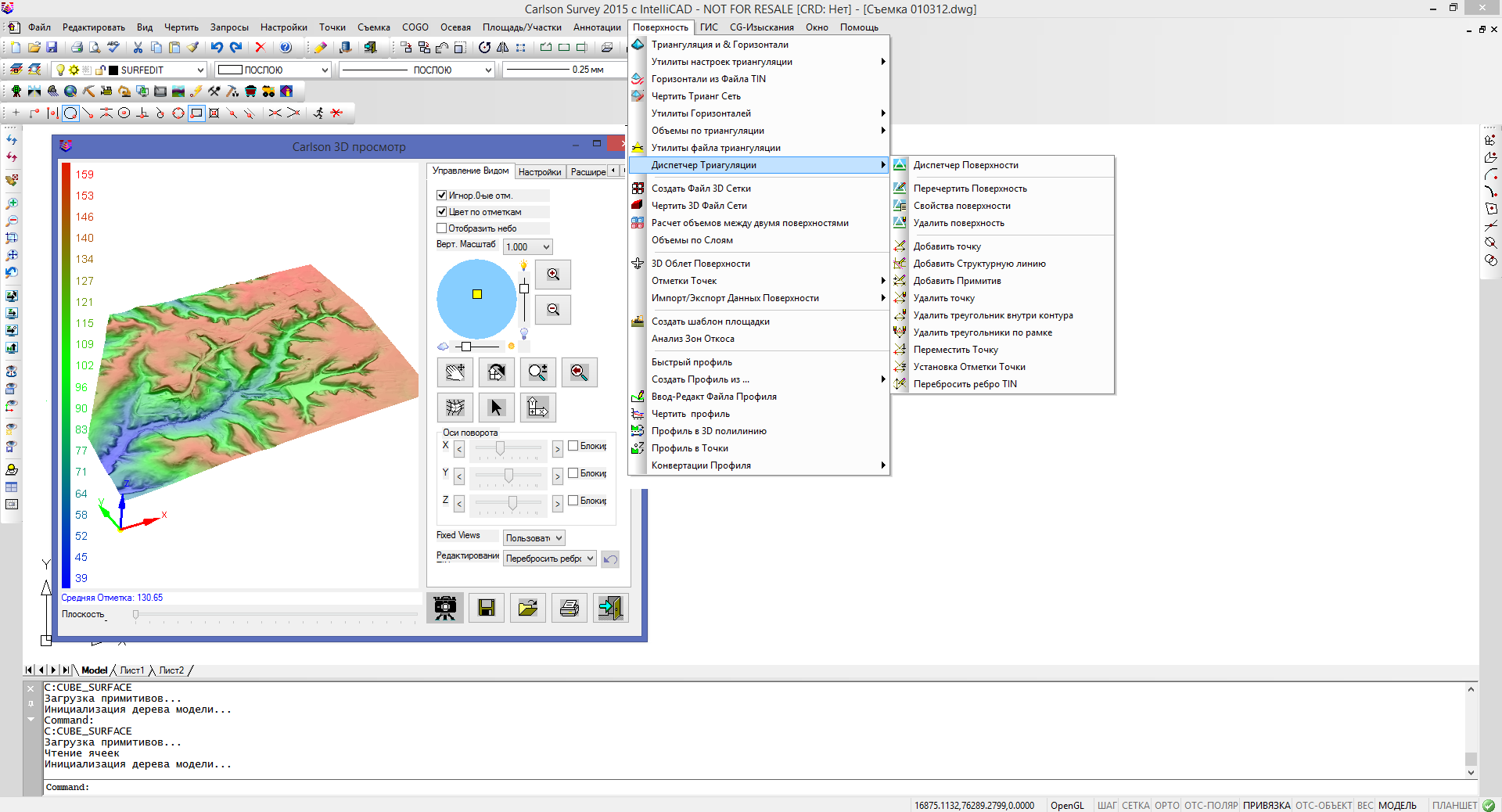The width and height of the screenshot is (1502, 812).
Task: Toggle ПРИВЯЗКА in status bar
Action: (1267, 805)
